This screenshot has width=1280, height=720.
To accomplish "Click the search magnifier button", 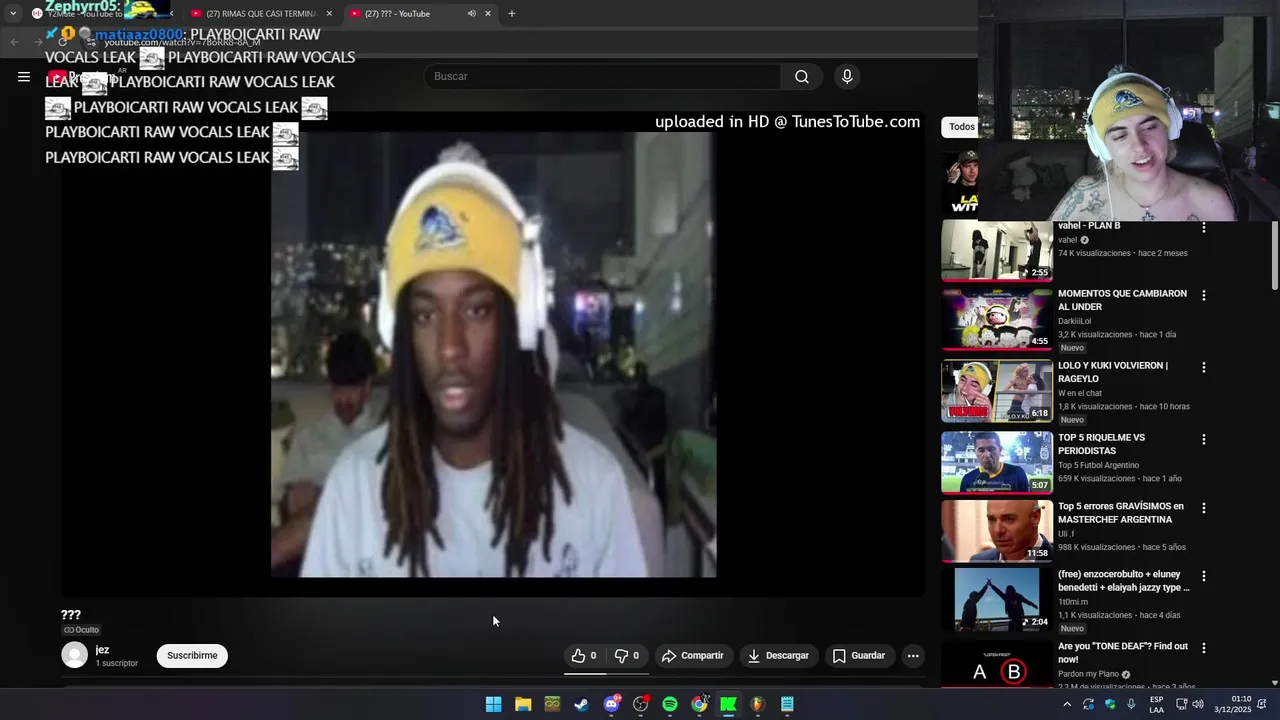I will tap(802, 77).
